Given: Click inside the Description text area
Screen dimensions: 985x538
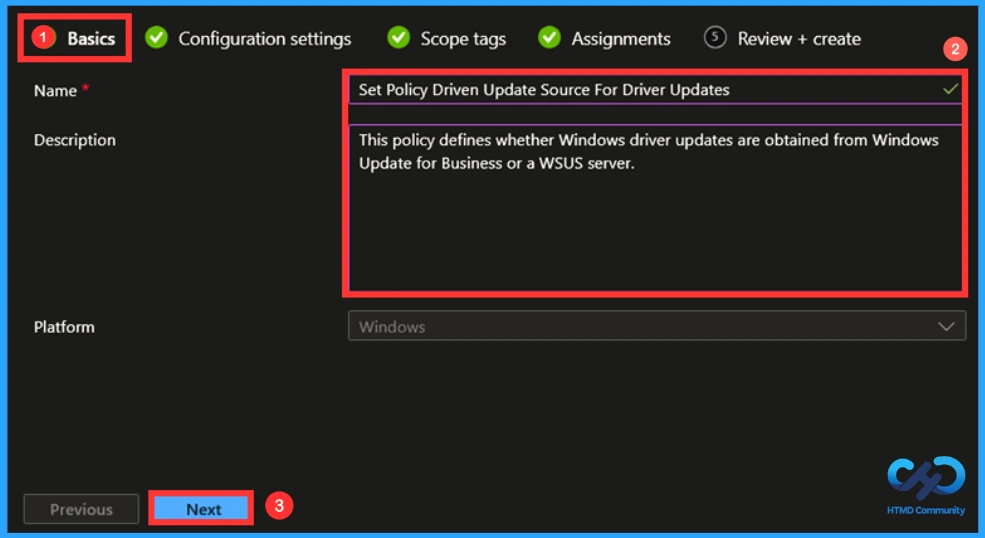Looking at the screenshot, I should click(x=655, y=207).
